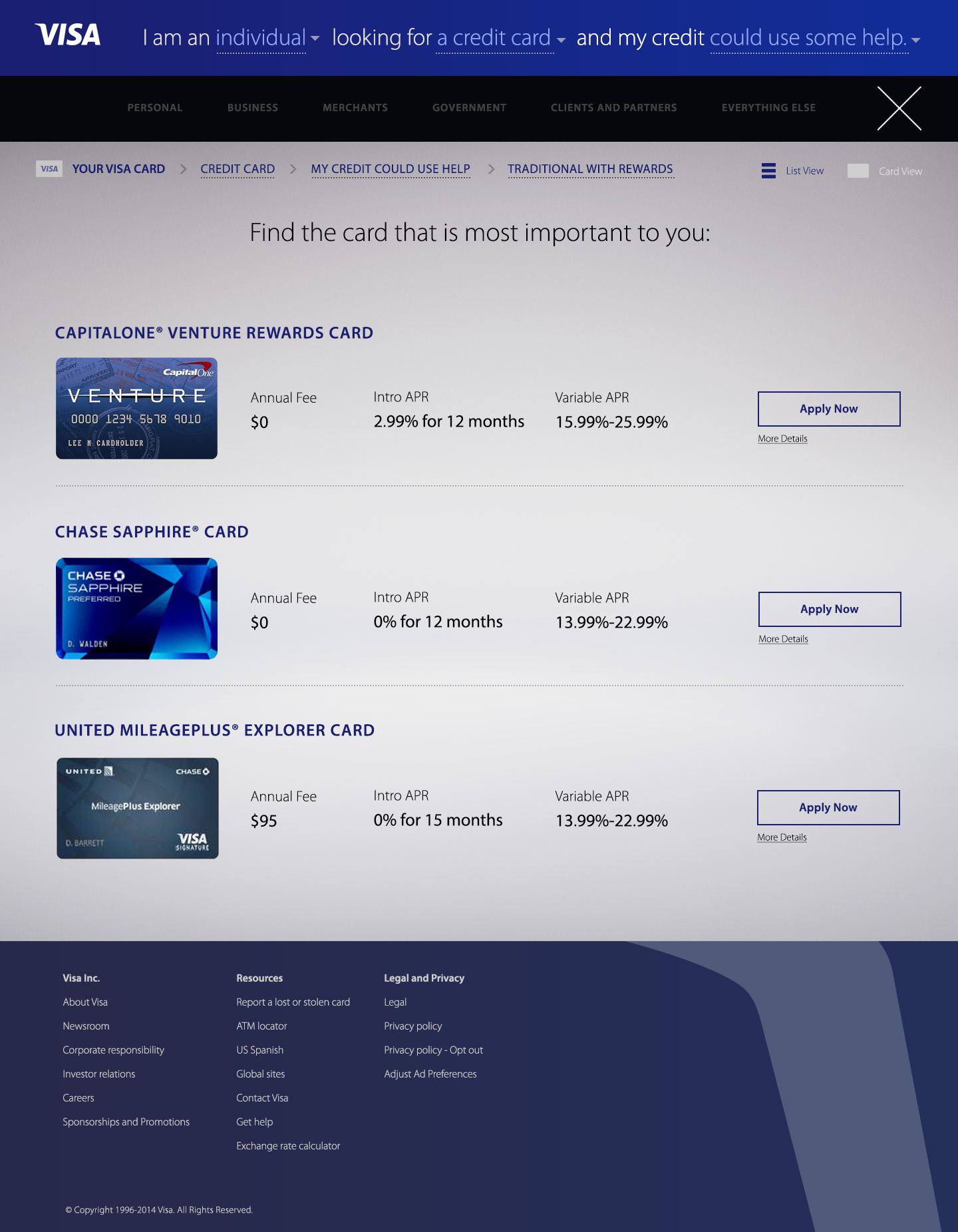
Task: Open Sponsorships and Promotions footer link
Action: [126, 1122]
